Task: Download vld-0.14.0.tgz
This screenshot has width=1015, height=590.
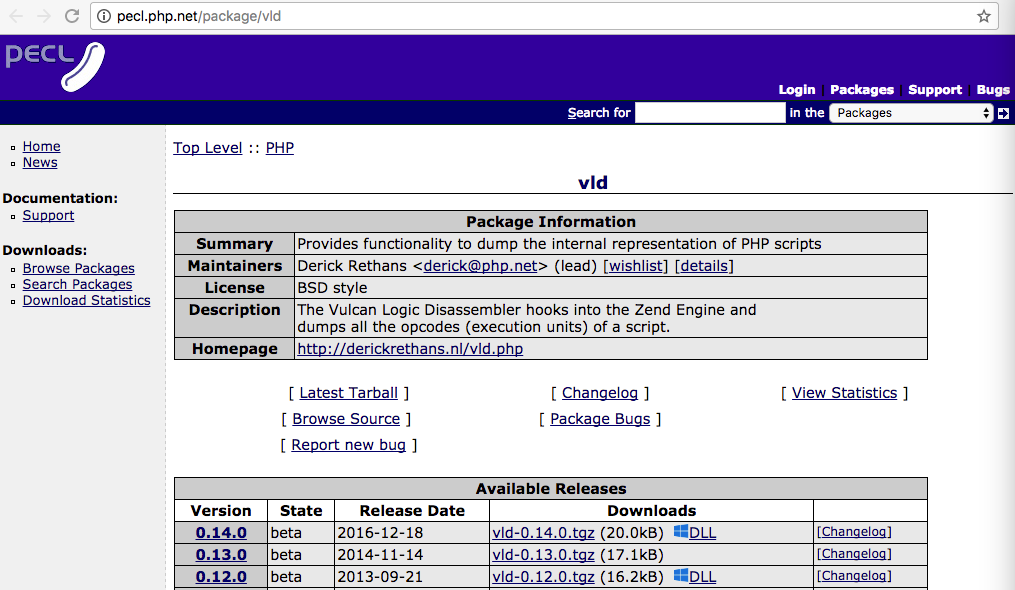Action: click(x=543, y=533)
